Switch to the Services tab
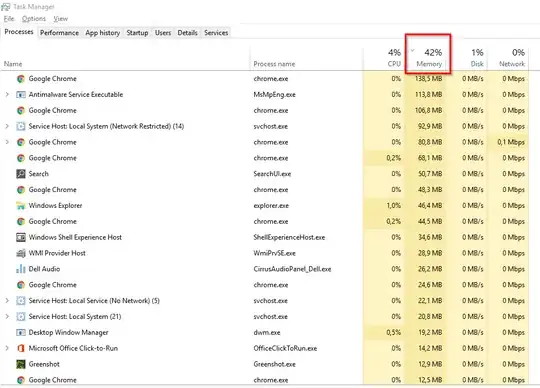Viewport: 540px width, 388px height. [x=216, y=33]
